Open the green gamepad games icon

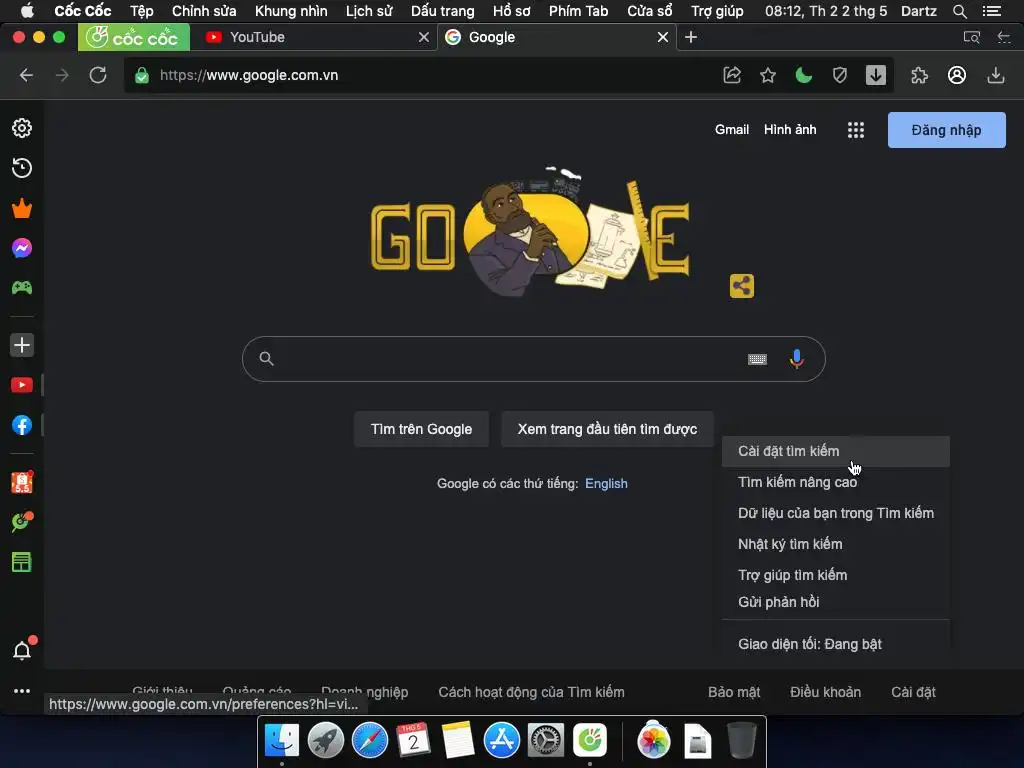click(x=22, y=287)
